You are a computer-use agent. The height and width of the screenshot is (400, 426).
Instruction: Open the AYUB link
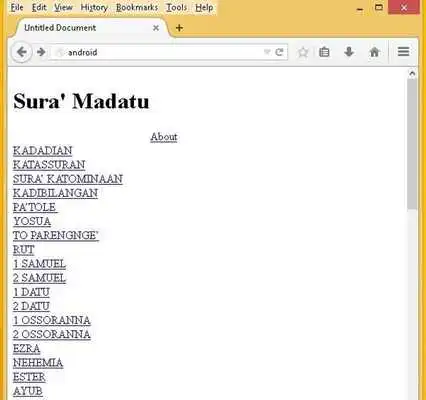coord(28,391)
